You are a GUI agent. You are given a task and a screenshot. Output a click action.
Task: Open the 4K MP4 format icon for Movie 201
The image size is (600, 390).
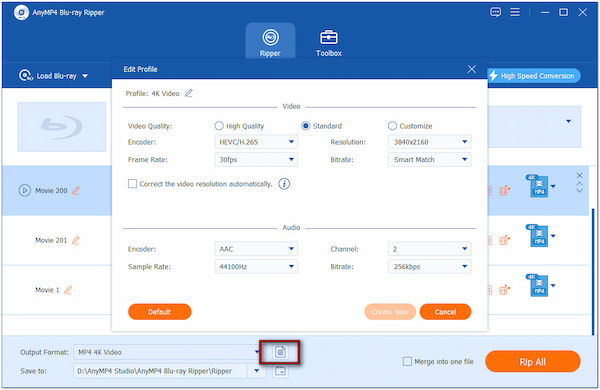(x=538, y=236)
